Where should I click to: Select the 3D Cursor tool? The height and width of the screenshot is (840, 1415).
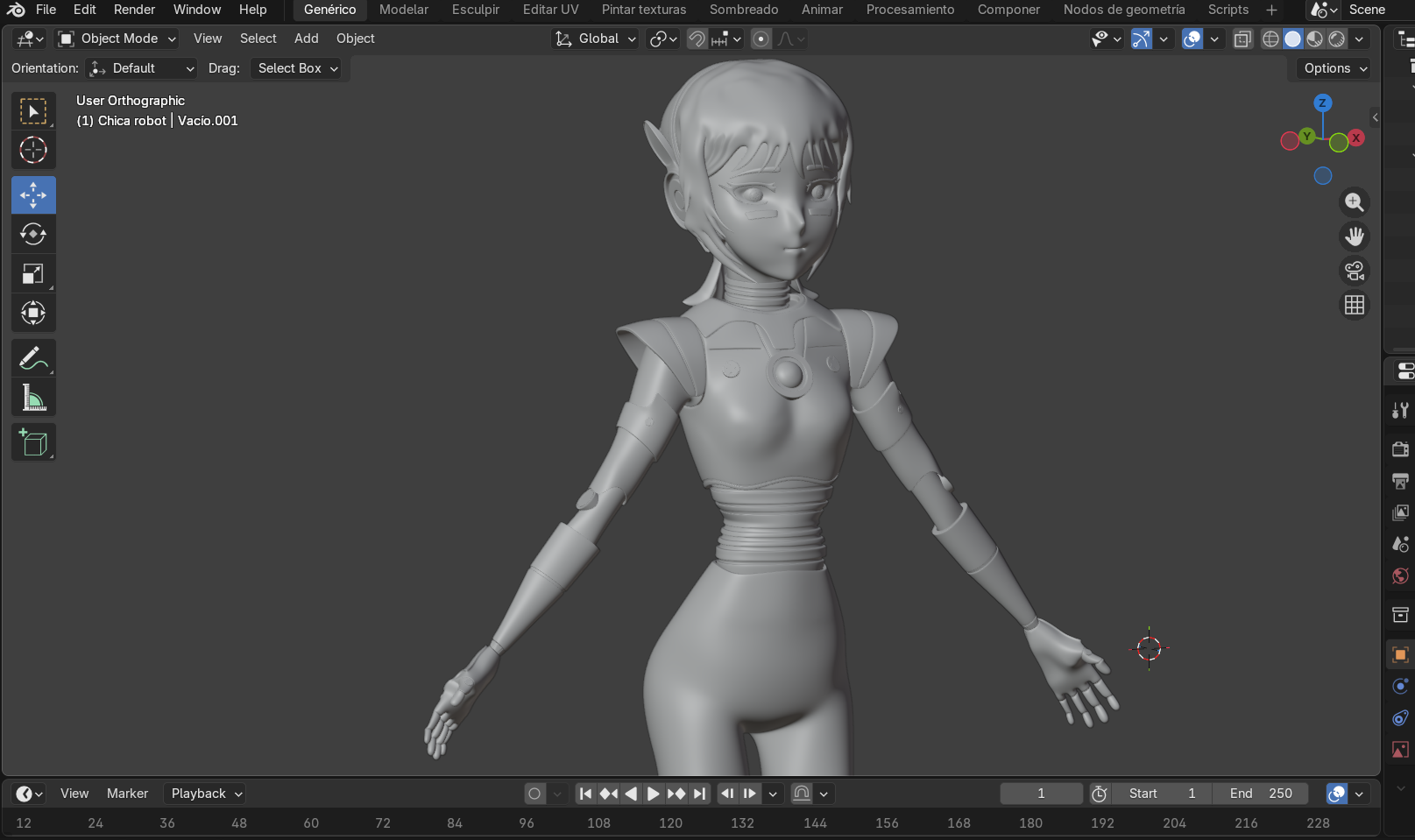33,151
